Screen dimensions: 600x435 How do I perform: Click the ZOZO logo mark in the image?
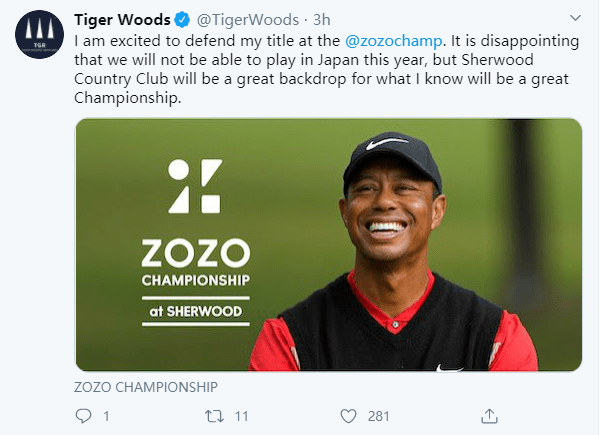coord(195,185)
